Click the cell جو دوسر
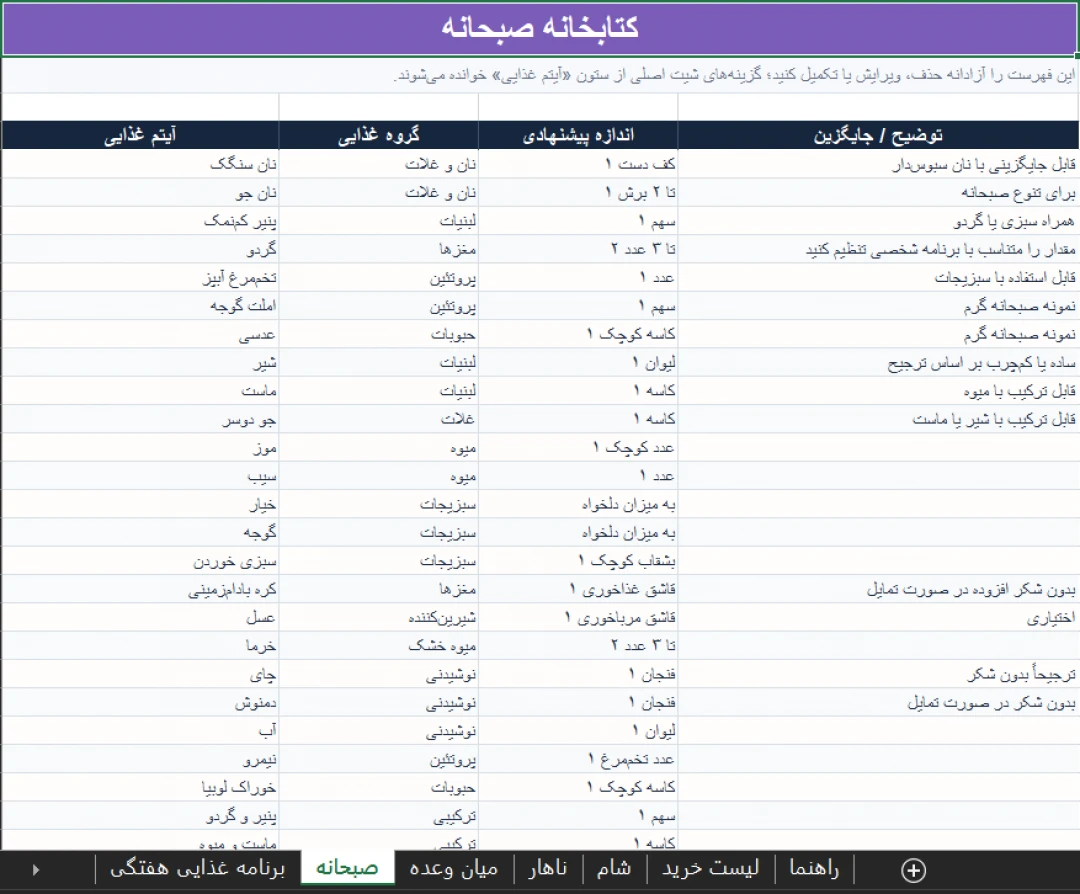1080x894 pixels. pyautogui.click(x=141, y=419)
